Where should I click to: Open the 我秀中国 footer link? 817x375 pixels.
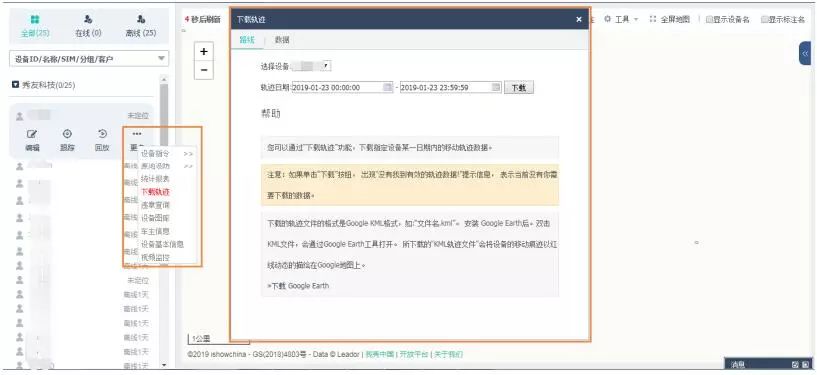[x=379, y=354]
